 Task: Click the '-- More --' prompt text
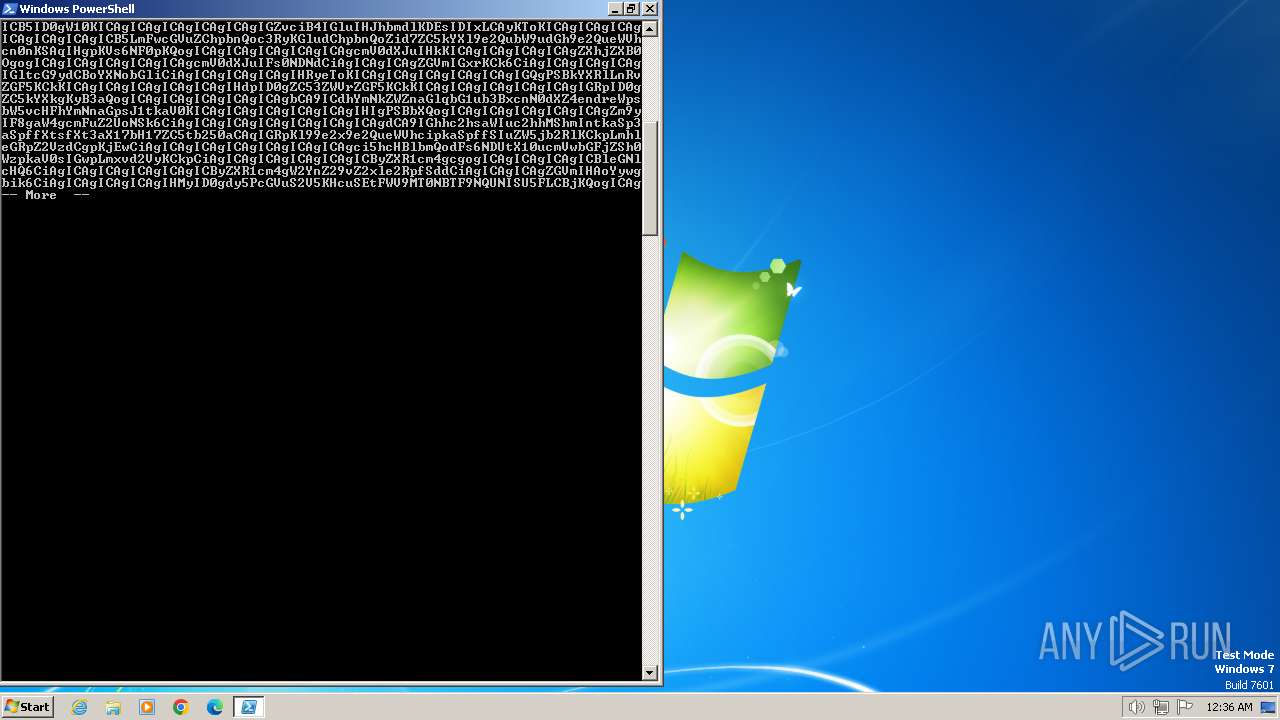pos(46,195)
